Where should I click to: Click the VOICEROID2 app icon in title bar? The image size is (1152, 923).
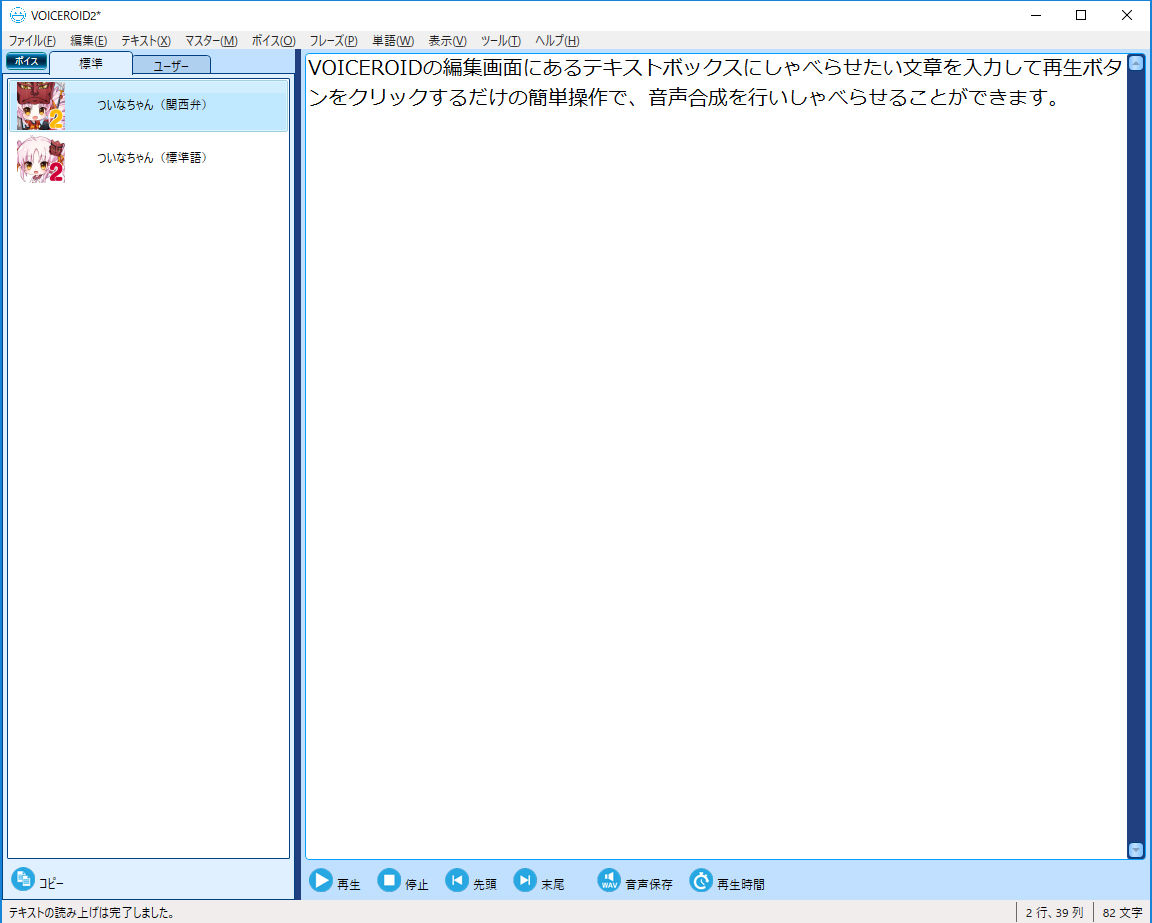tap(17, 15)
